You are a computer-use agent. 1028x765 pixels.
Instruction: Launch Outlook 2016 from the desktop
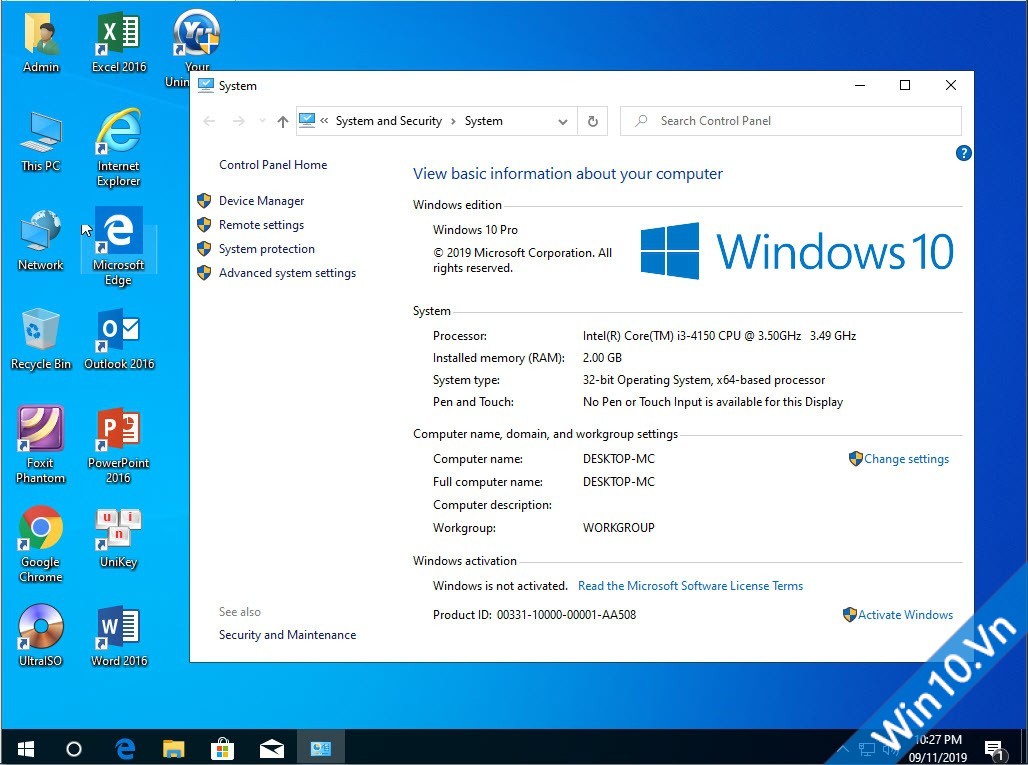pyautogui.click(x=119, y=340)
